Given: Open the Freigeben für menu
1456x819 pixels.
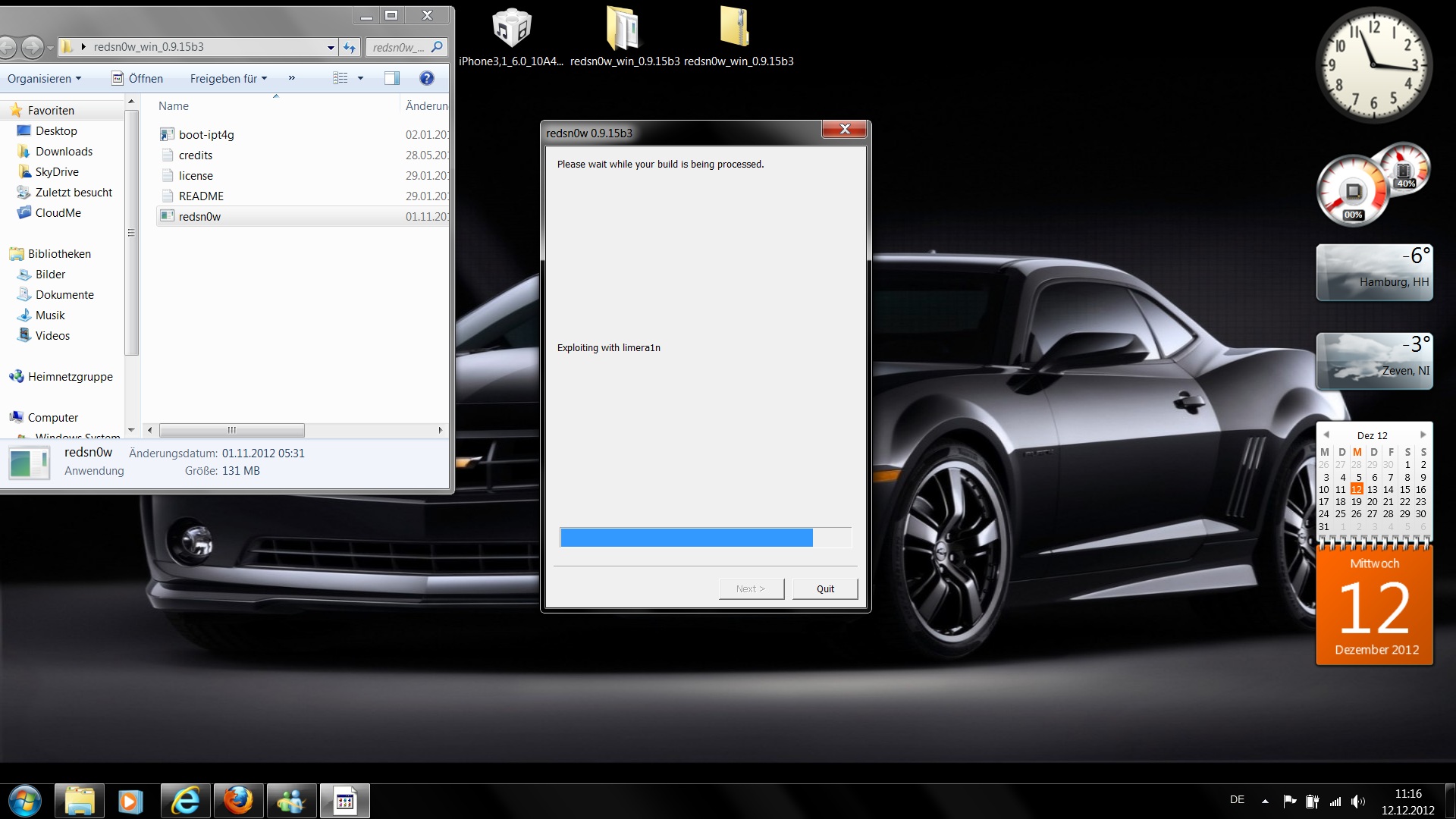Looking at the screenshot, I should (x=228, y=79).
